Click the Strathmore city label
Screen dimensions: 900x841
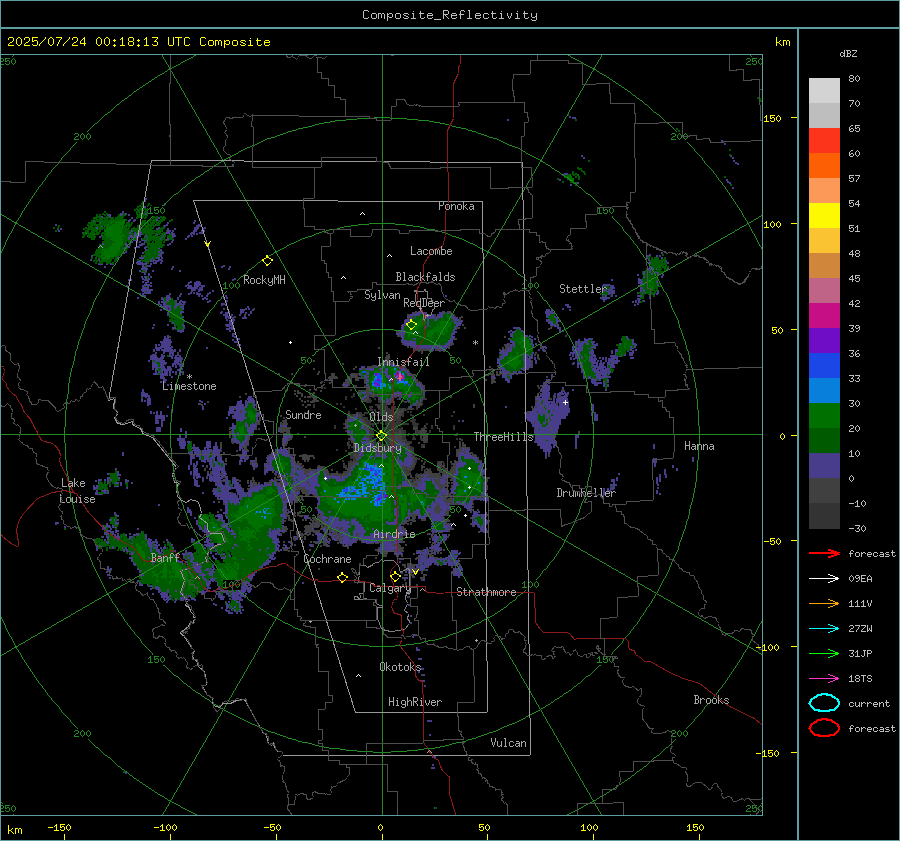[486, 592]
